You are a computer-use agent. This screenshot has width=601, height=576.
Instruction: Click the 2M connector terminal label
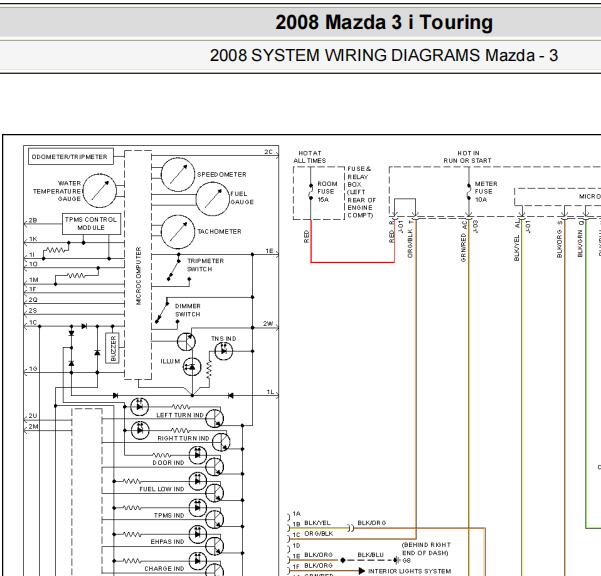(33, 427)
